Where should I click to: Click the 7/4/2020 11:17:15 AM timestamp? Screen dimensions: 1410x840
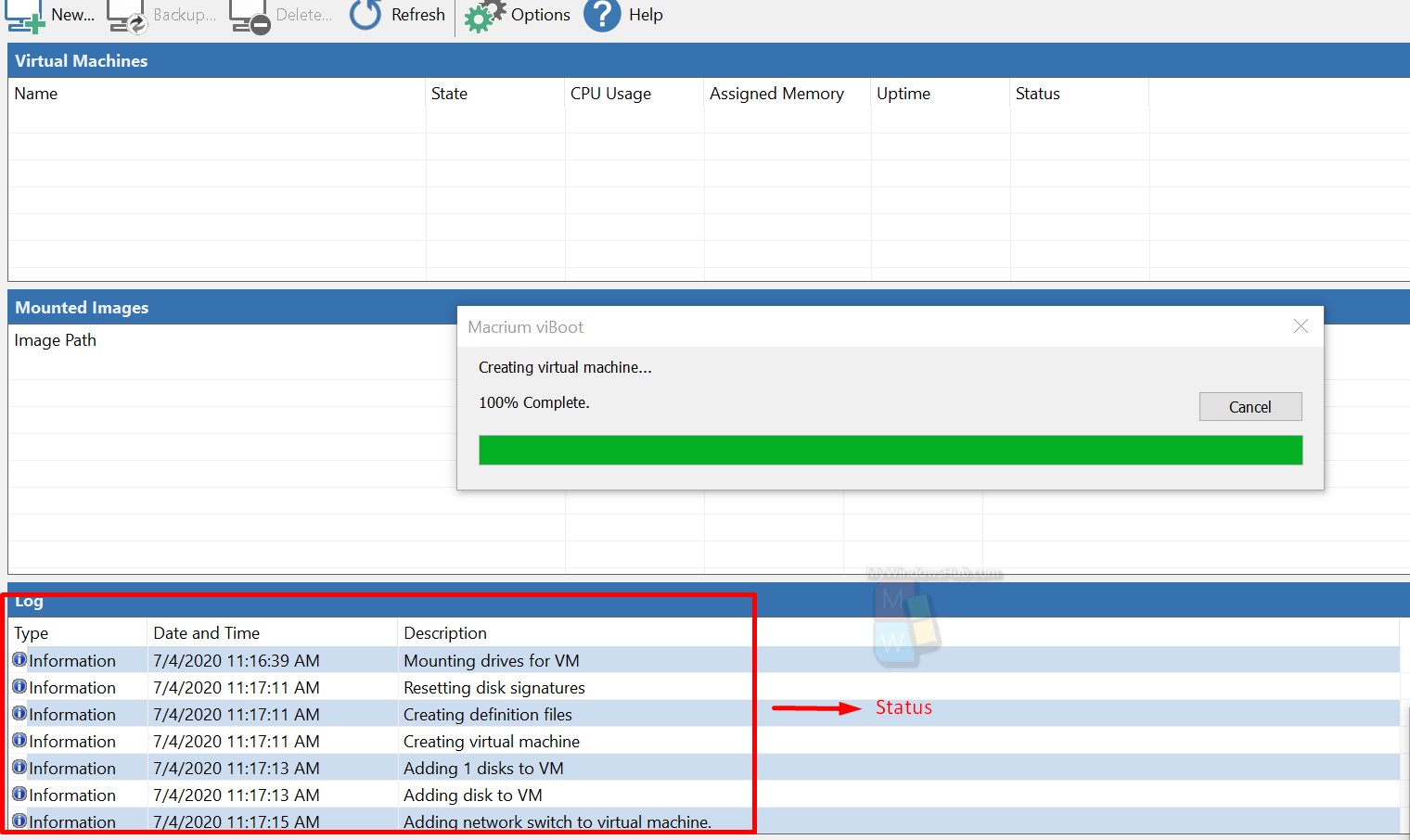(x=237, y=822)
